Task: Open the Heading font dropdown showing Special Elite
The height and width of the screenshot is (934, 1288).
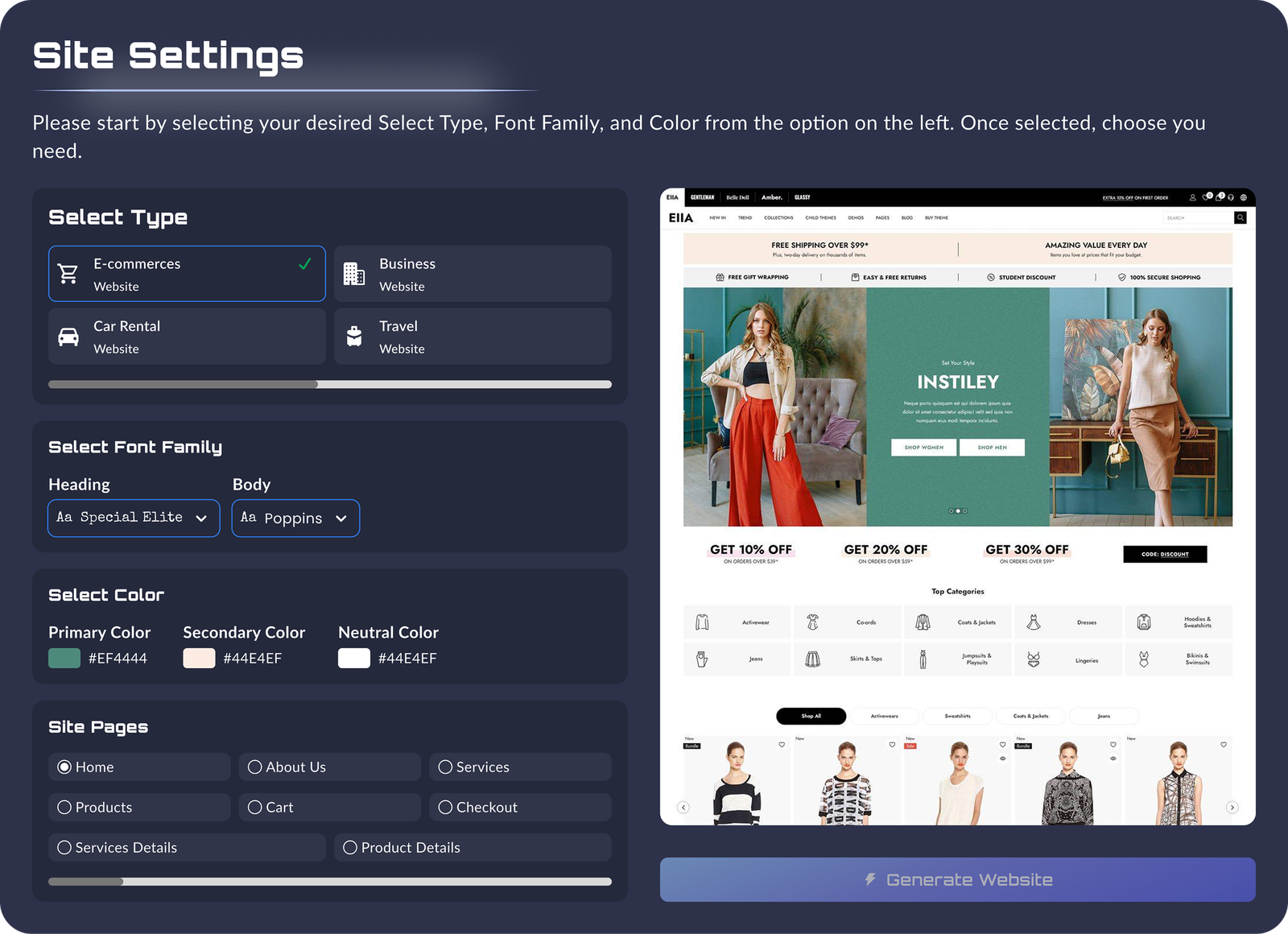Action: tap(133, 518)
